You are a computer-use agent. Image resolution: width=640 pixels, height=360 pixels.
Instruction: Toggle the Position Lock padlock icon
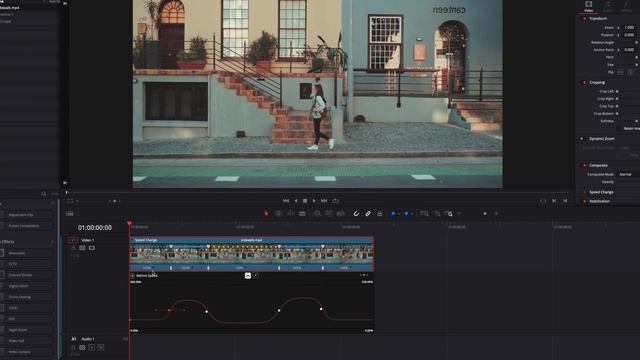[x=380, y=213]
